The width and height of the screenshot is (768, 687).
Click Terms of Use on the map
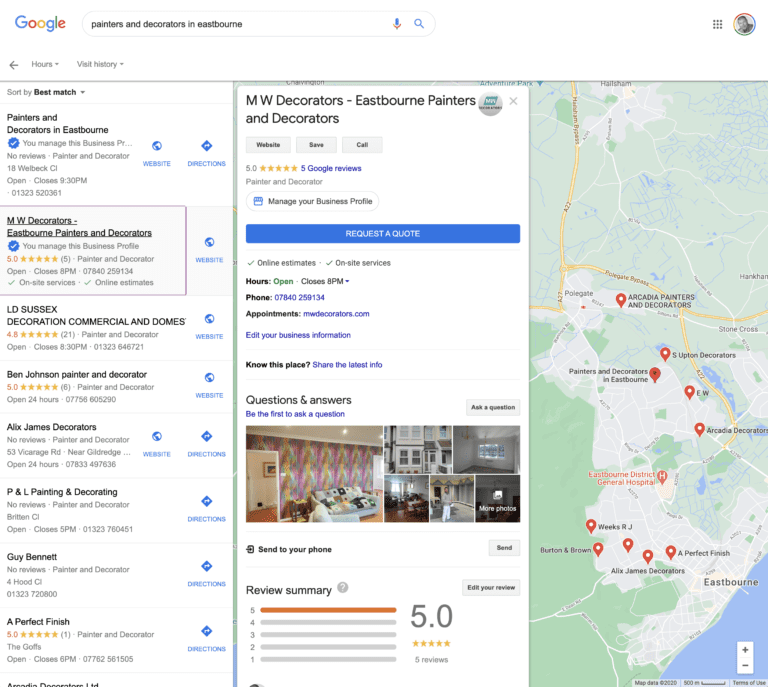coord(749,683)
